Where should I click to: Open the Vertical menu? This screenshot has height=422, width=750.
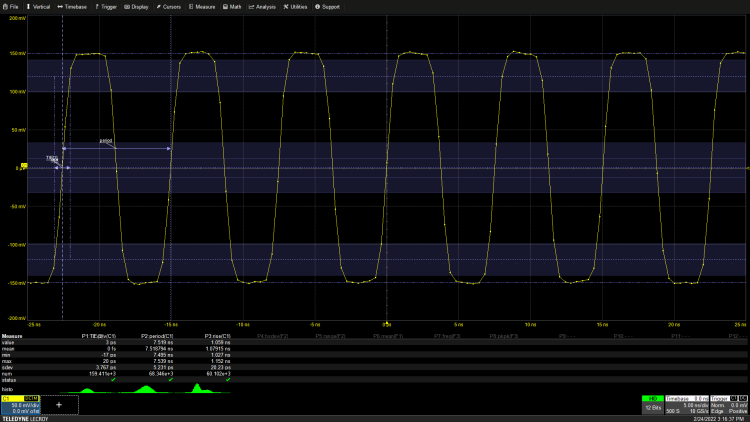pos(40,6)
